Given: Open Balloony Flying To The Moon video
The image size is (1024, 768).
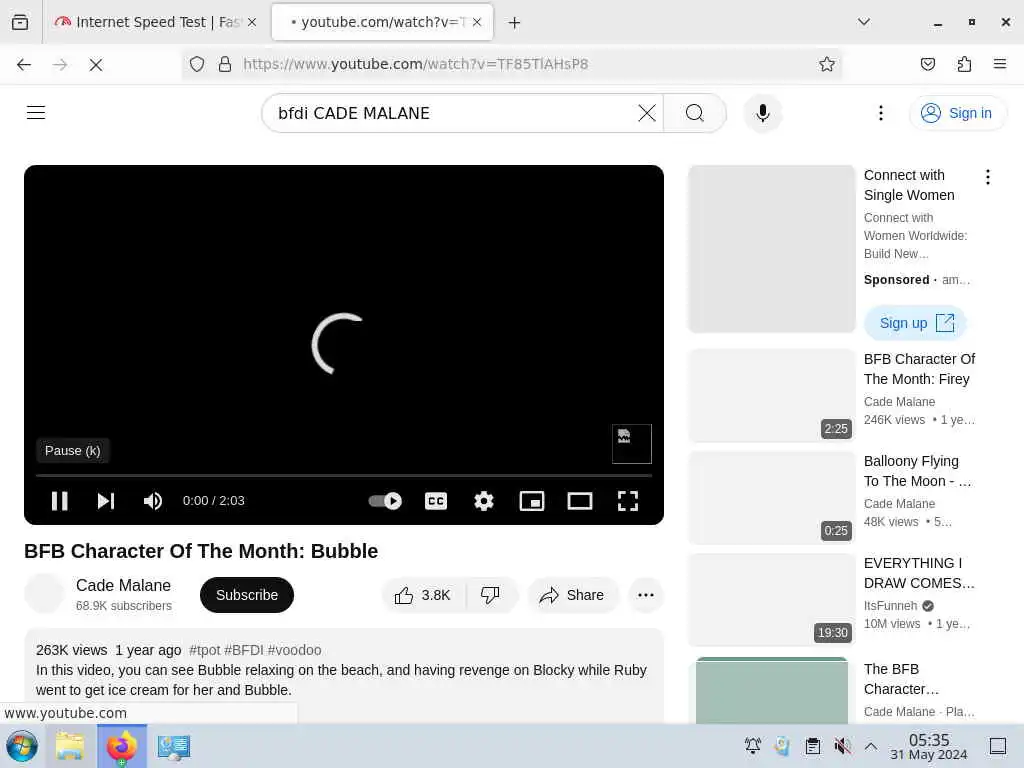Looking at the screenshot, I should click(918, 471).
